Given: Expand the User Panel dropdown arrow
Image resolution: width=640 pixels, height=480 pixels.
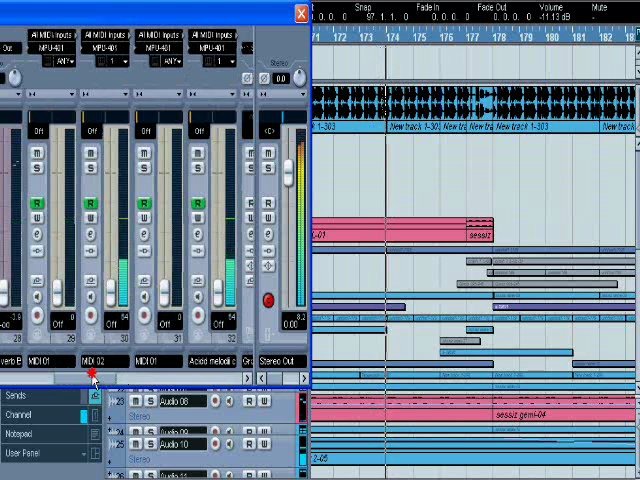Looking at the screenshot, I should click(x=84, y=454).
